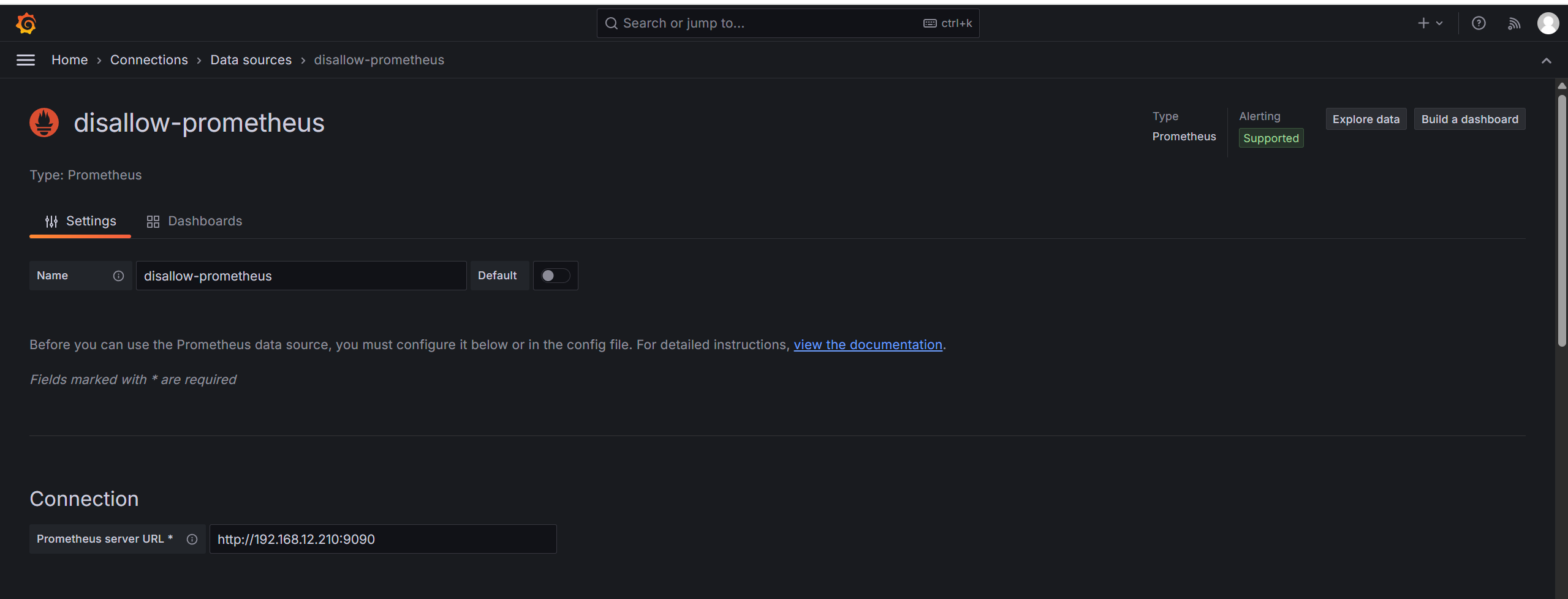The width and height of the screenshot is (1568, 599).
Task: Click the Prometheus server URL input field
Action: coord(383,539)
